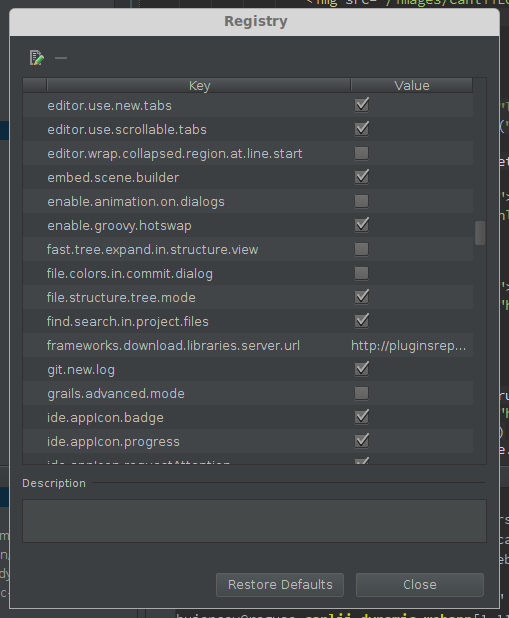Check file.colors.in.commit.dialog checkbox
This screenshot has height=618, width=509.
click(362, 273)
